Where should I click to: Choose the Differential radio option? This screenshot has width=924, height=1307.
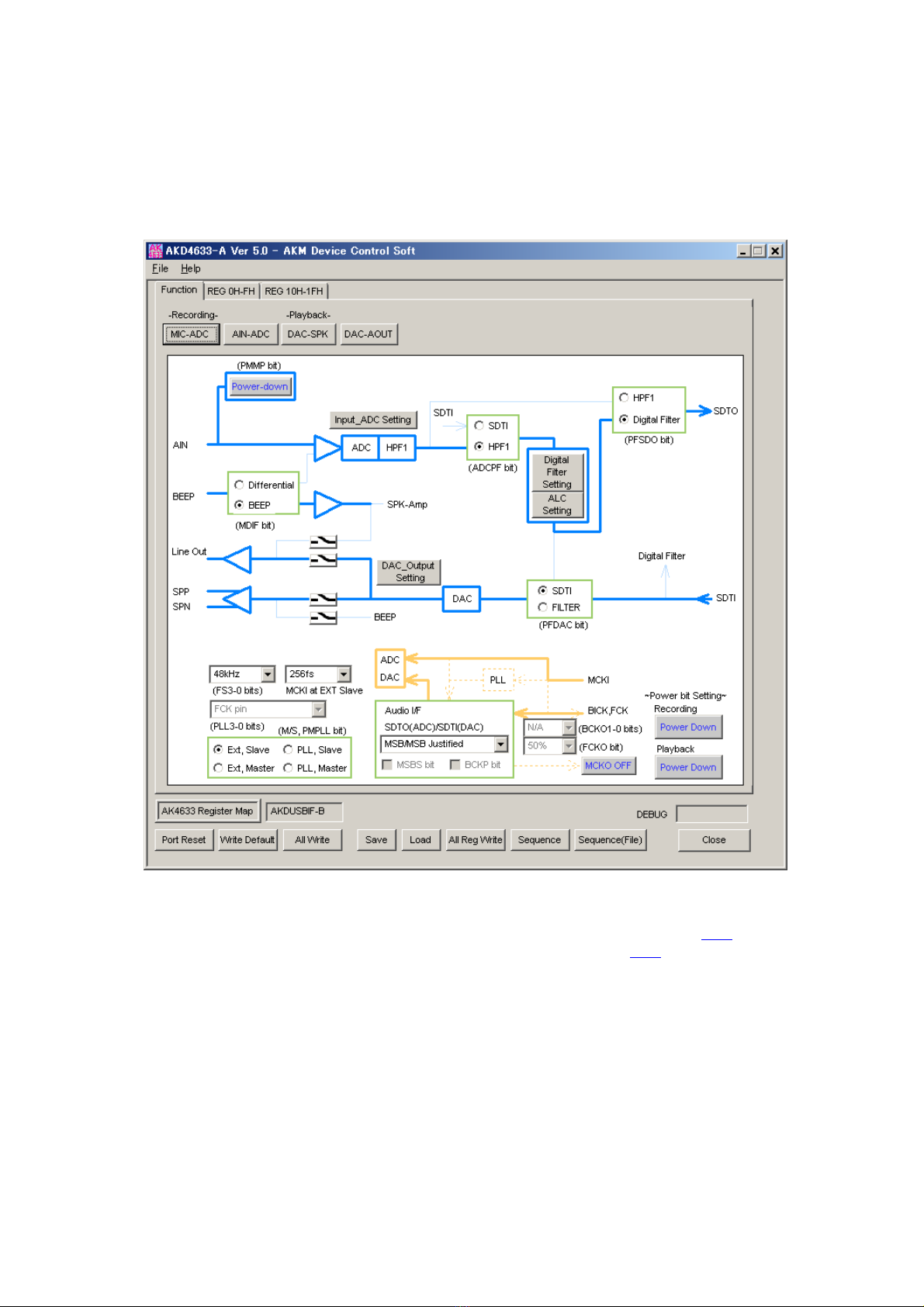pyautogui.click(x=239, y=485)
